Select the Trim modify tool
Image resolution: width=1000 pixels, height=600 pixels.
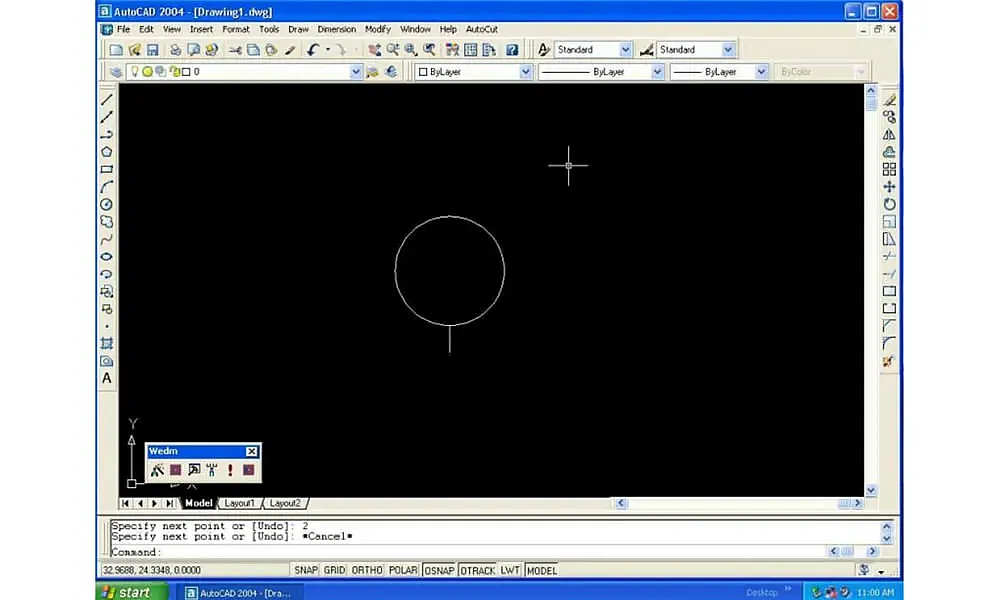click(889, 256)
